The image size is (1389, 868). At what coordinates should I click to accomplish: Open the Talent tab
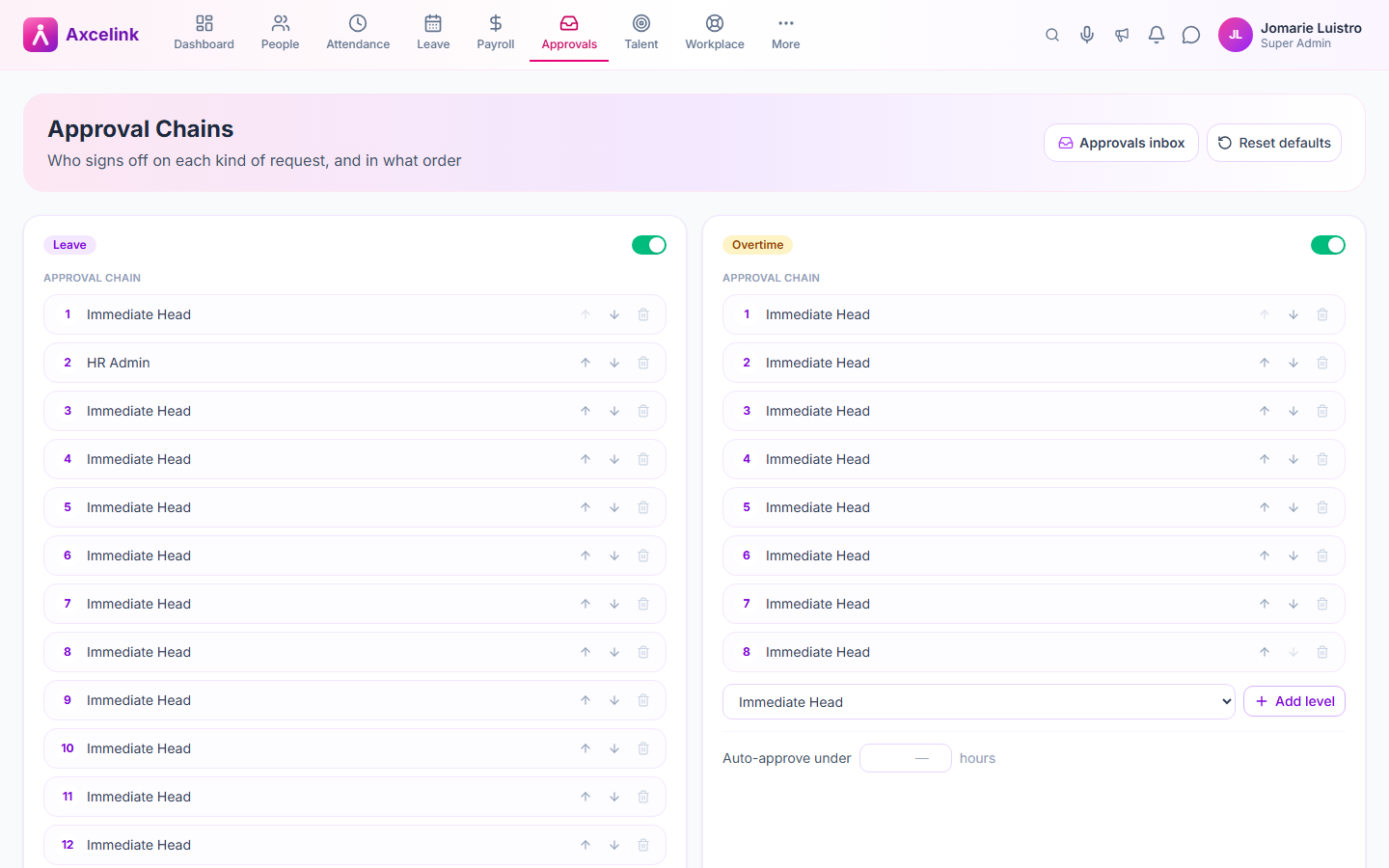641,34
